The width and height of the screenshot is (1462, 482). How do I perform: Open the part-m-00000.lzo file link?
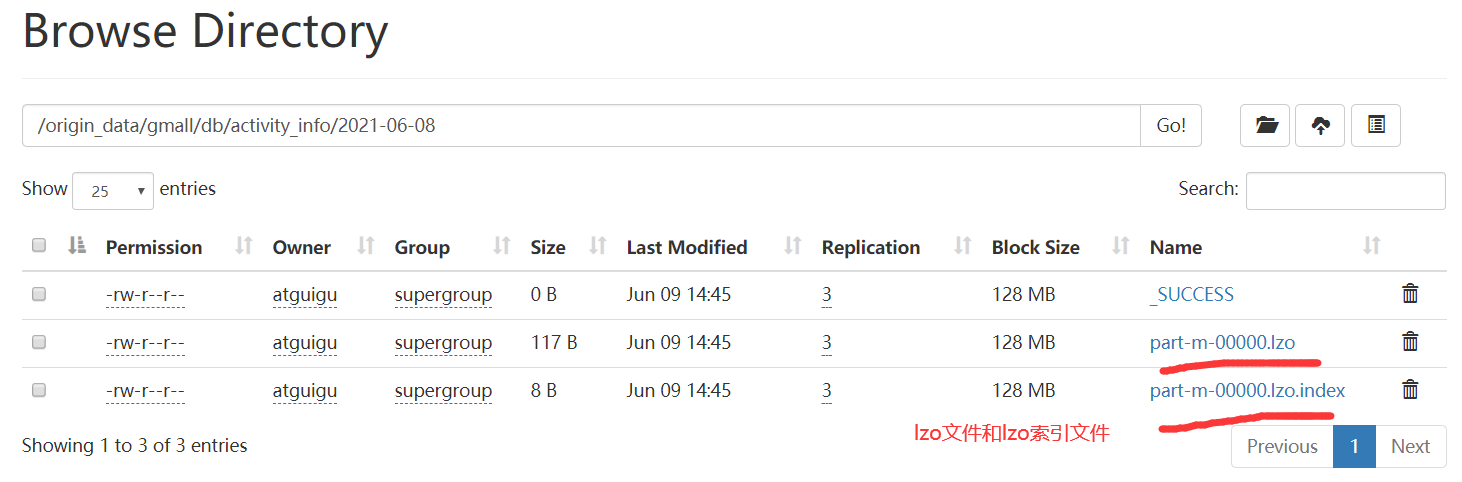click(1222, 342)
